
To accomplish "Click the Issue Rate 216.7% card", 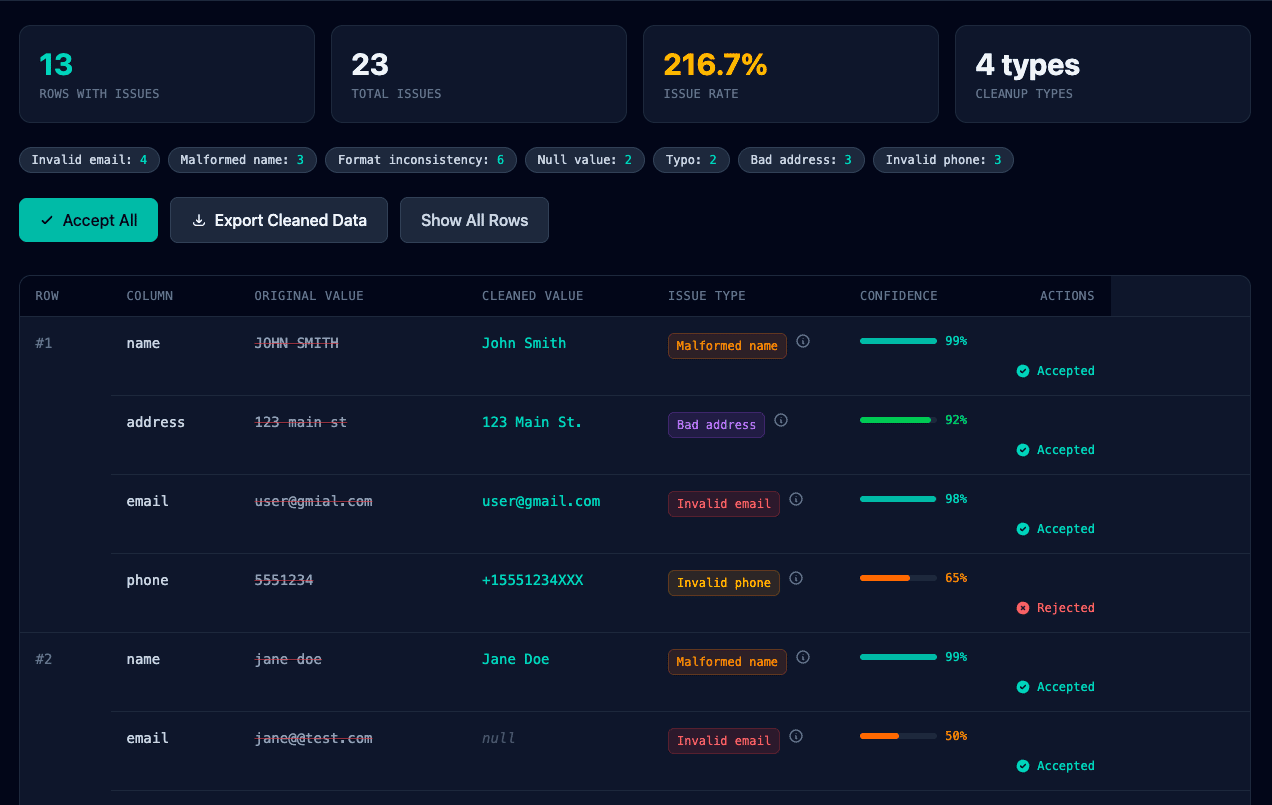I will click(791, 74).
